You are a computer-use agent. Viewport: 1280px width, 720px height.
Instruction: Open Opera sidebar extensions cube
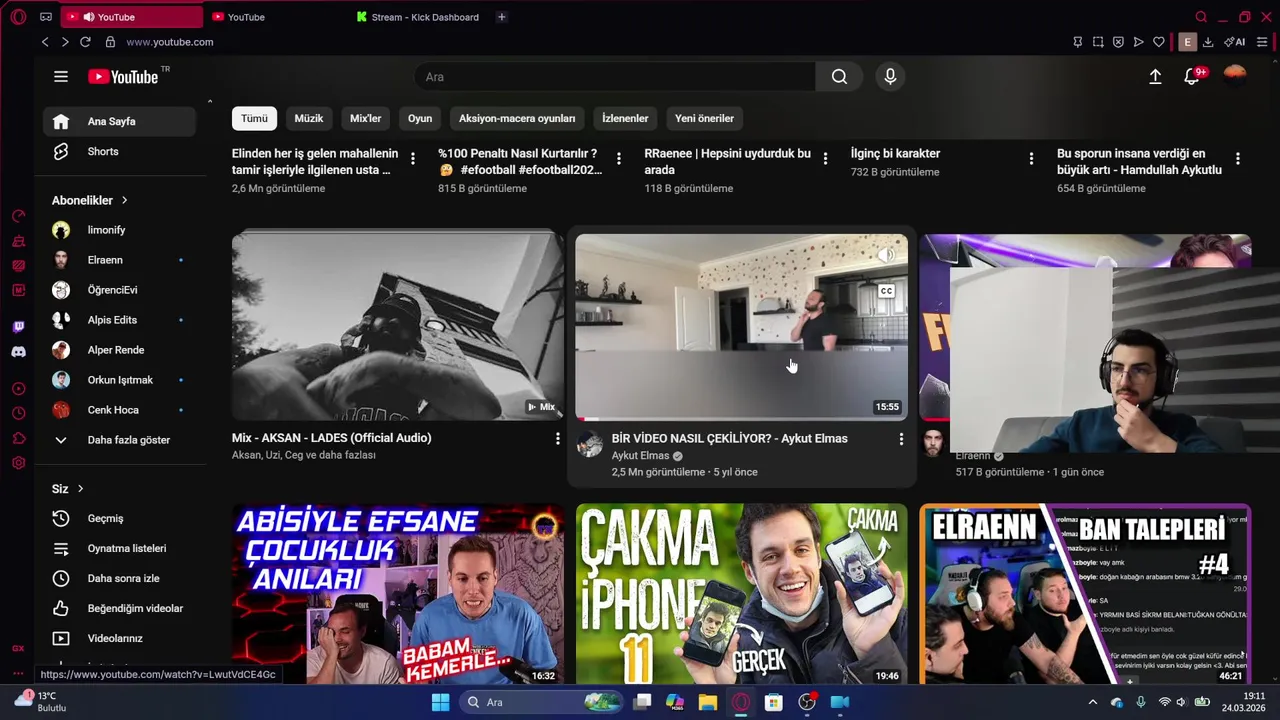(x=18, y=438)
